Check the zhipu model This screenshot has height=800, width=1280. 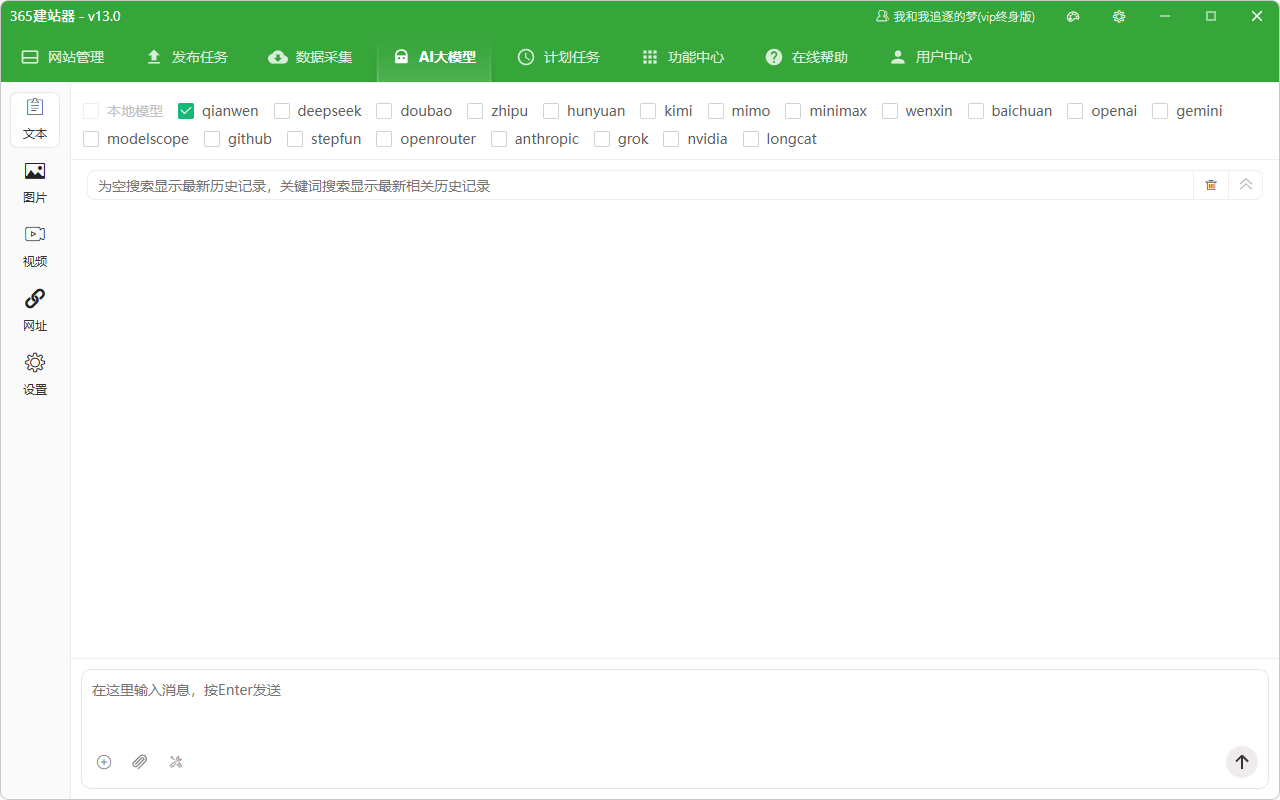475,111
